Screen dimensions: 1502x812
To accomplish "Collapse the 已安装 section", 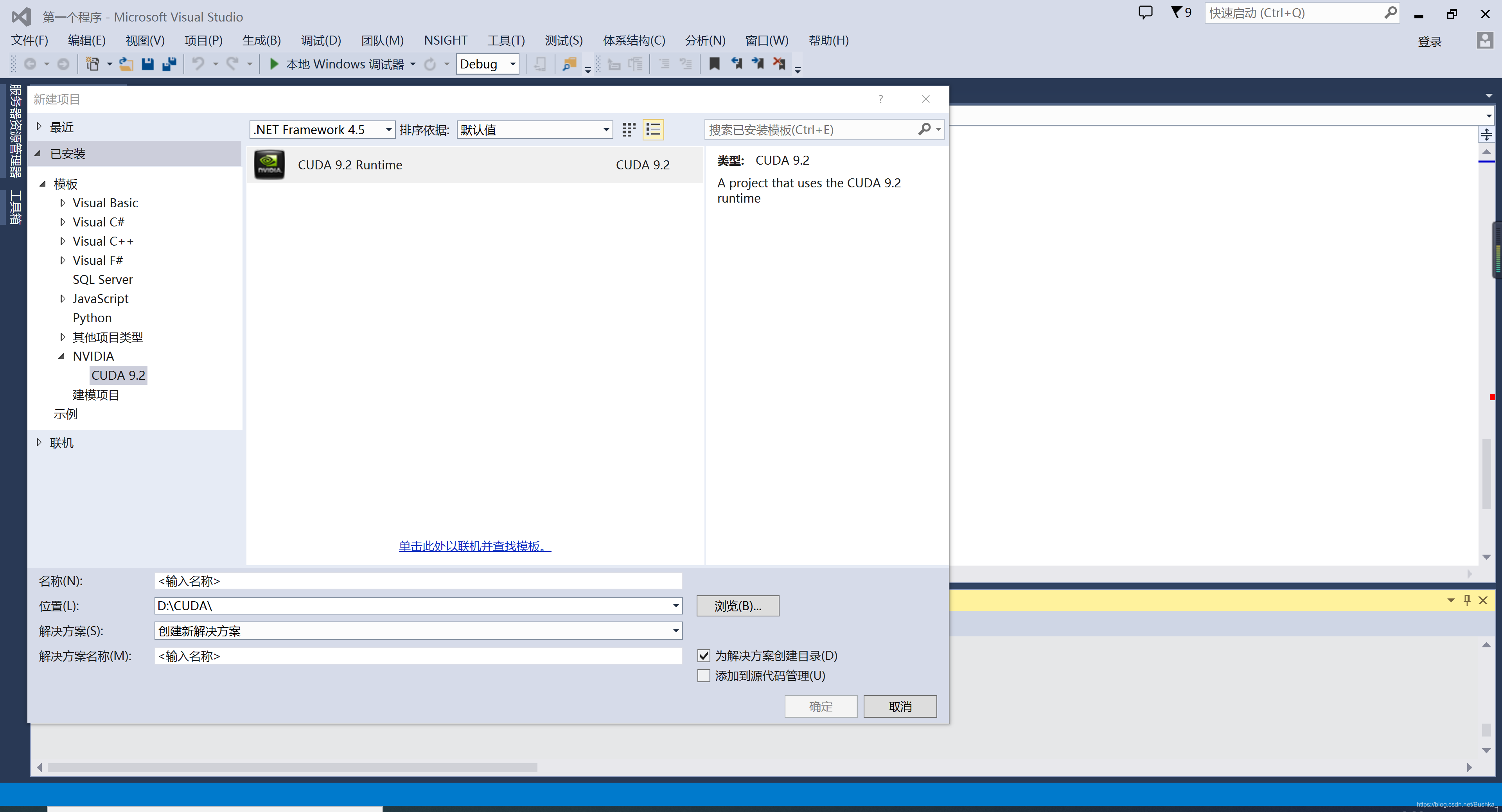I will 38,153.
